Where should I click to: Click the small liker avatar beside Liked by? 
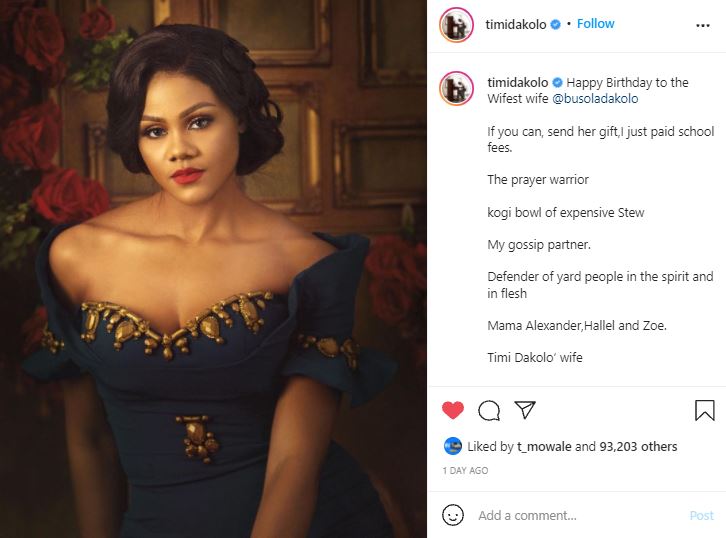pyautogui.click(x=453, y=446)
